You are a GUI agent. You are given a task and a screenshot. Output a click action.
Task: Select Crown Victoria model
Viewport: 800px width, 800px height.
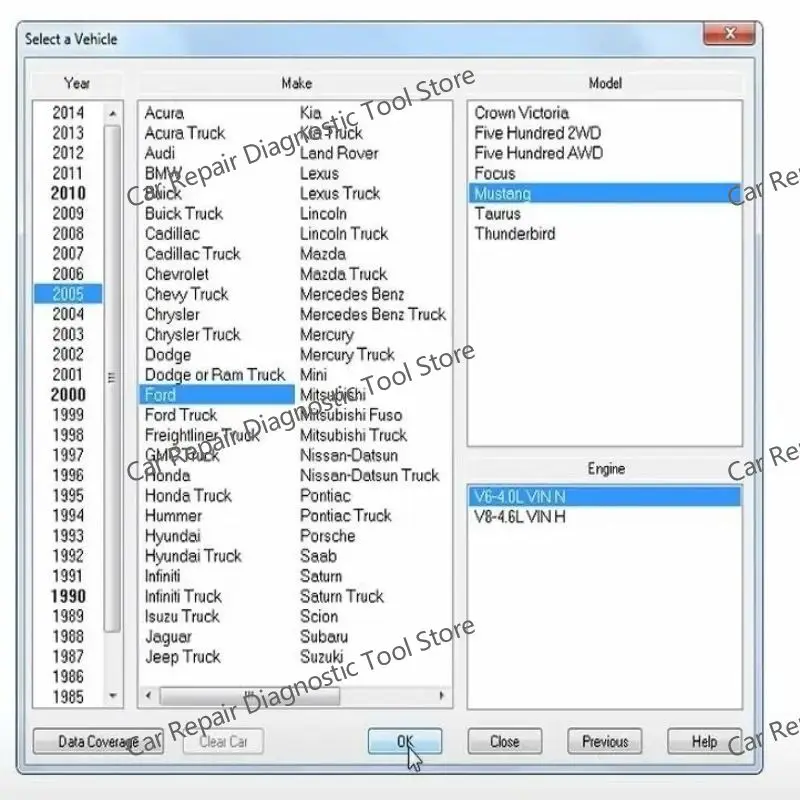click(x=605, y=113)
